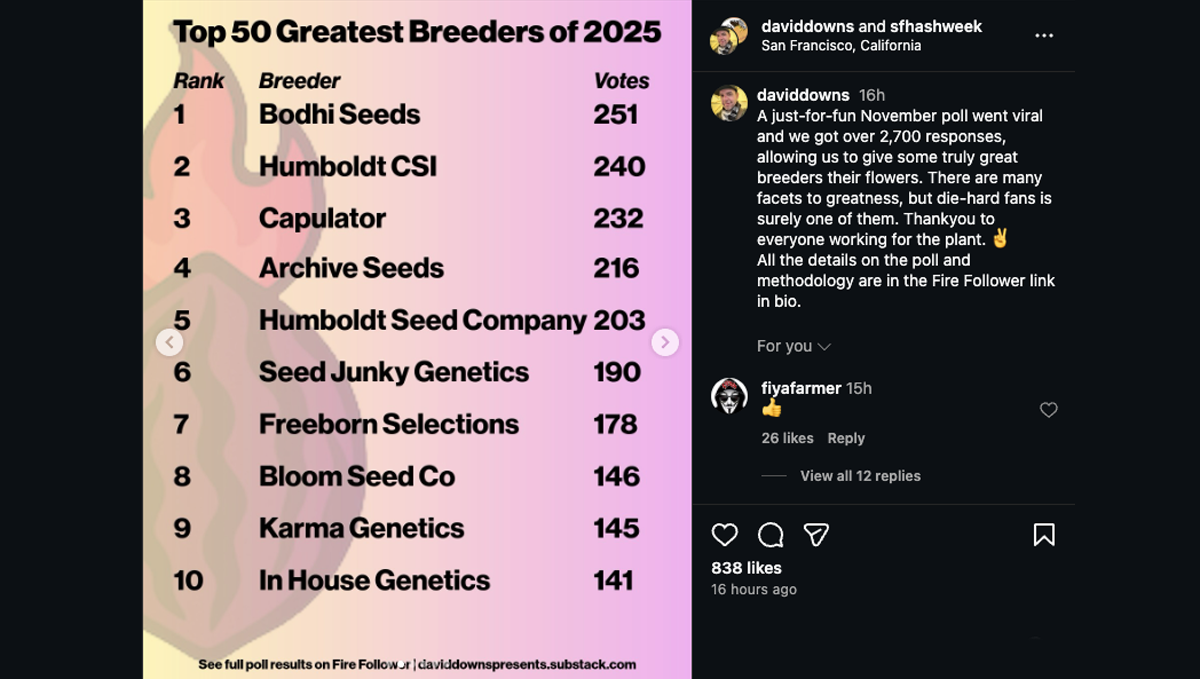Click the Top 50 Greatest Breeders image

pyautogui.click(x=417, y=340)
